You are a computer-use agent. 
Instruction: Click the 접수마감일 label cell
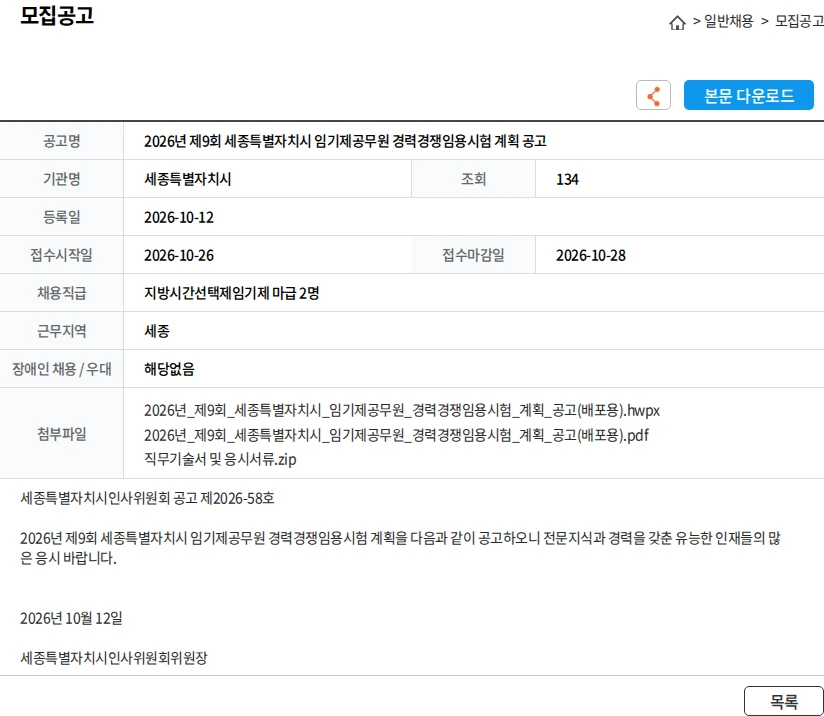click(x=473, y=255)
